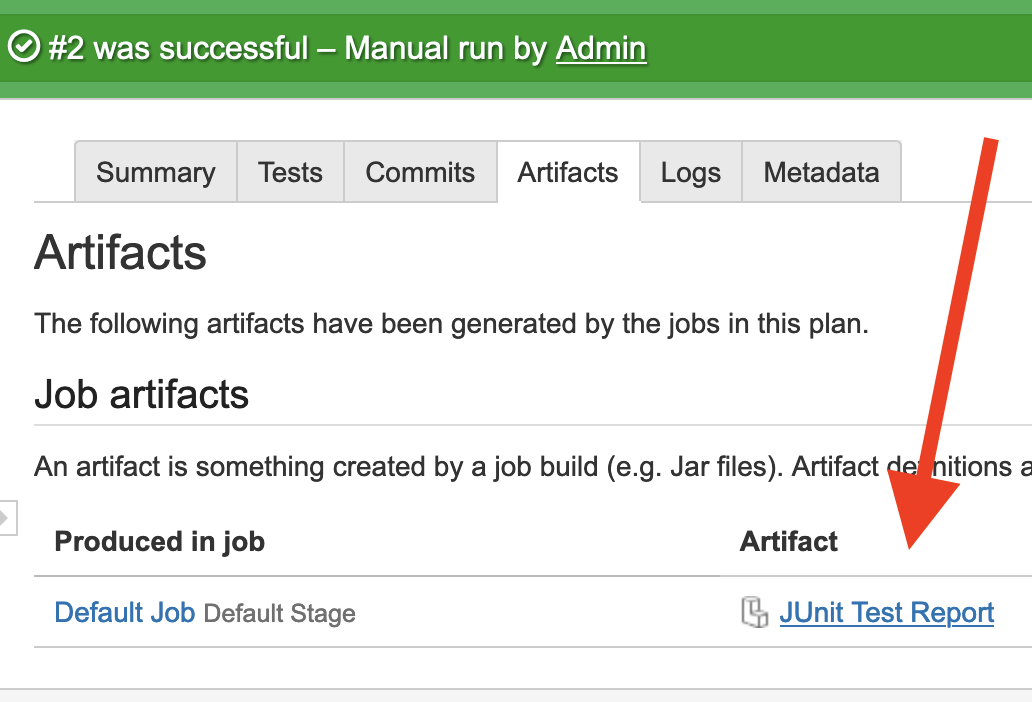Click the file icon beside JUnit Test Report
Image resolution: width=1032 pixels, height=702 pixels.
(x=754, y=612)
